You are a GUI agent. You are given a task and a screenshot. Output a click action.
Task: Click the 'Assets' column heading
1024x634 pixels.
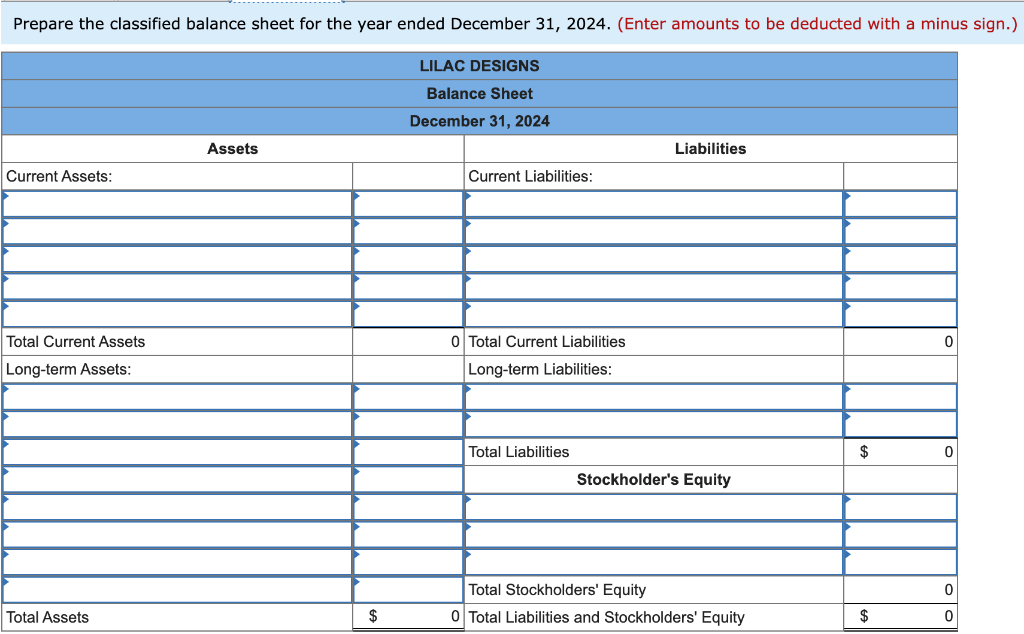[x=232, y=149]
